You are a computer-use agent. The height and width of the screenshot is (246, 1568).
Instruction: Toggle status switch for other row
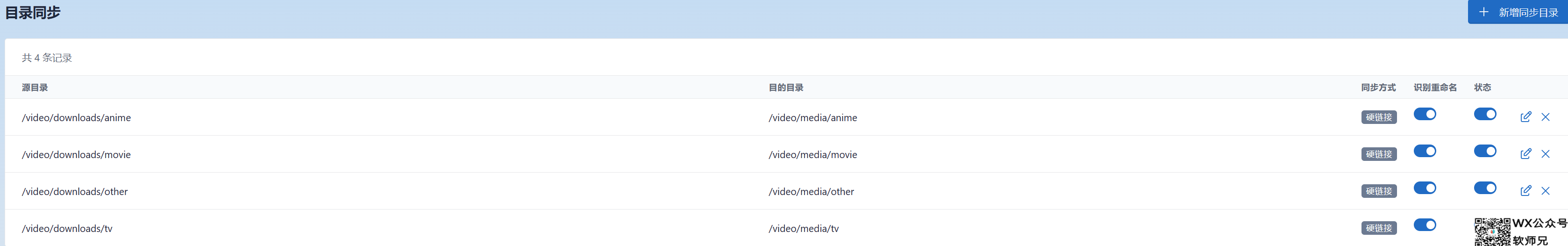tap(1485, 188)
